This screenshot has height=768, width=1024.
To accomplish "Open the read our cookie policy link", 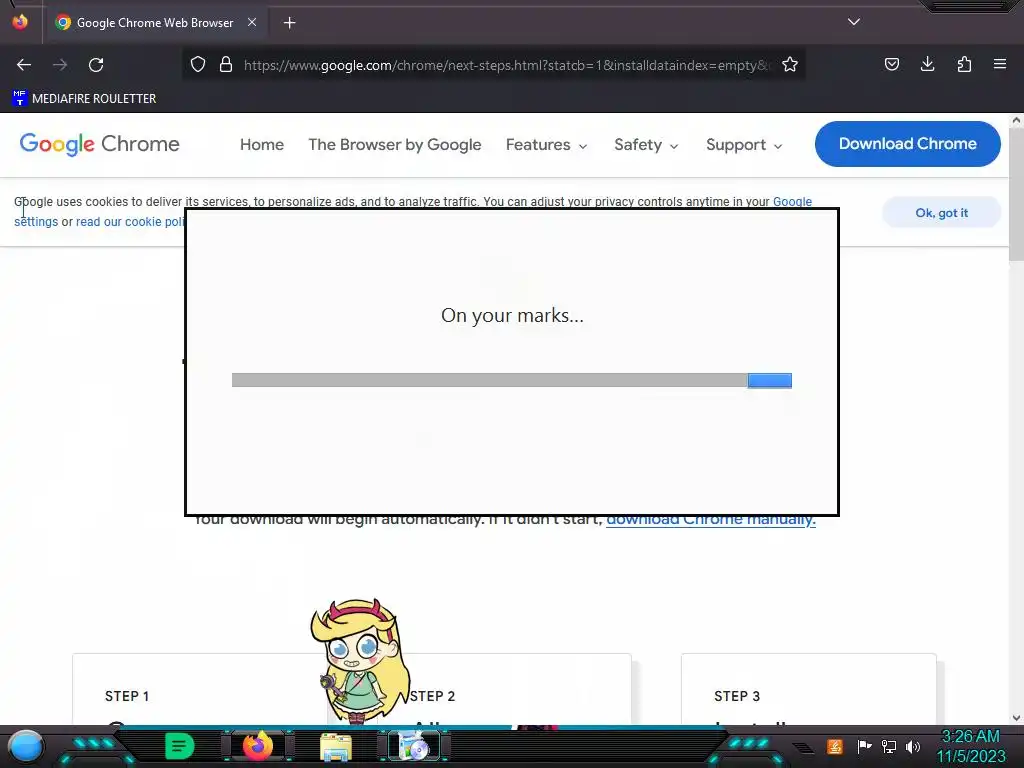I will tap(129, 222).
